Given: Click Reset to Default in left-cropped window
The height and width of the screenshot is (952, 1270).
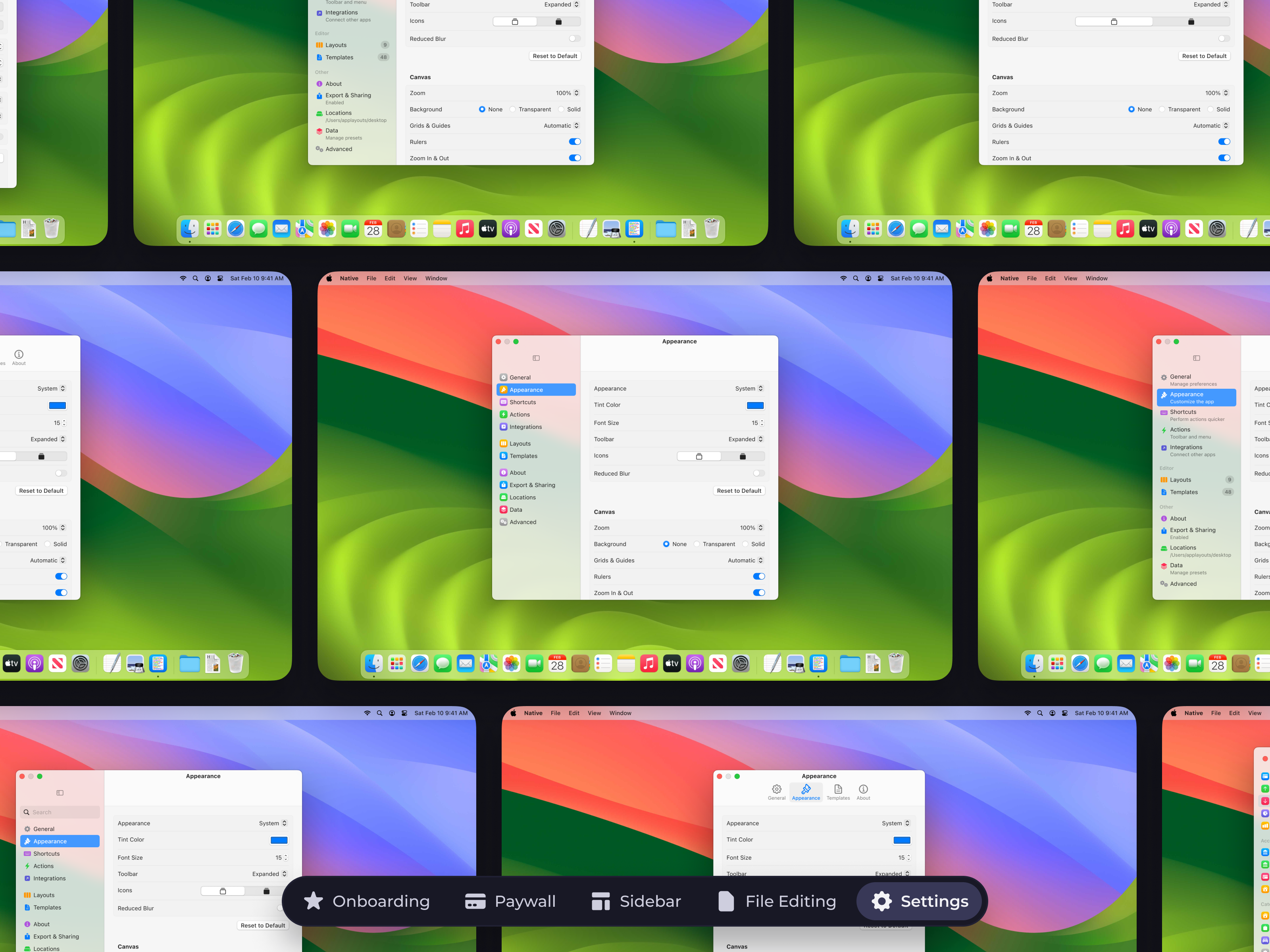Looking at the screenshot, I should point(41,491).
